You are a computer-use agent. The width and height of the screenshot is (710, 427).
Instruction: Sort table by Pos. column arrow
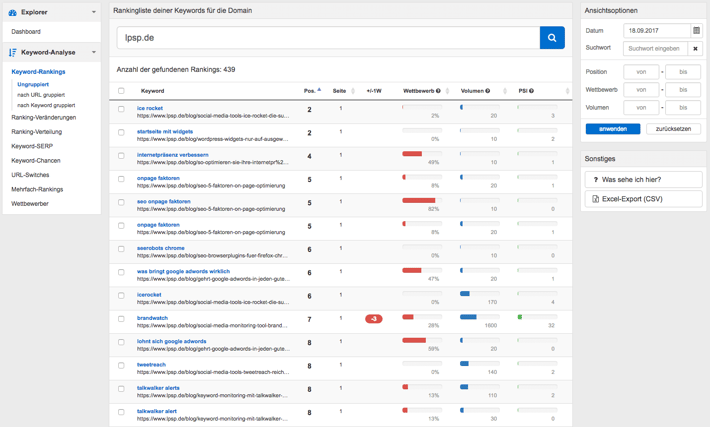coord(319,90)
